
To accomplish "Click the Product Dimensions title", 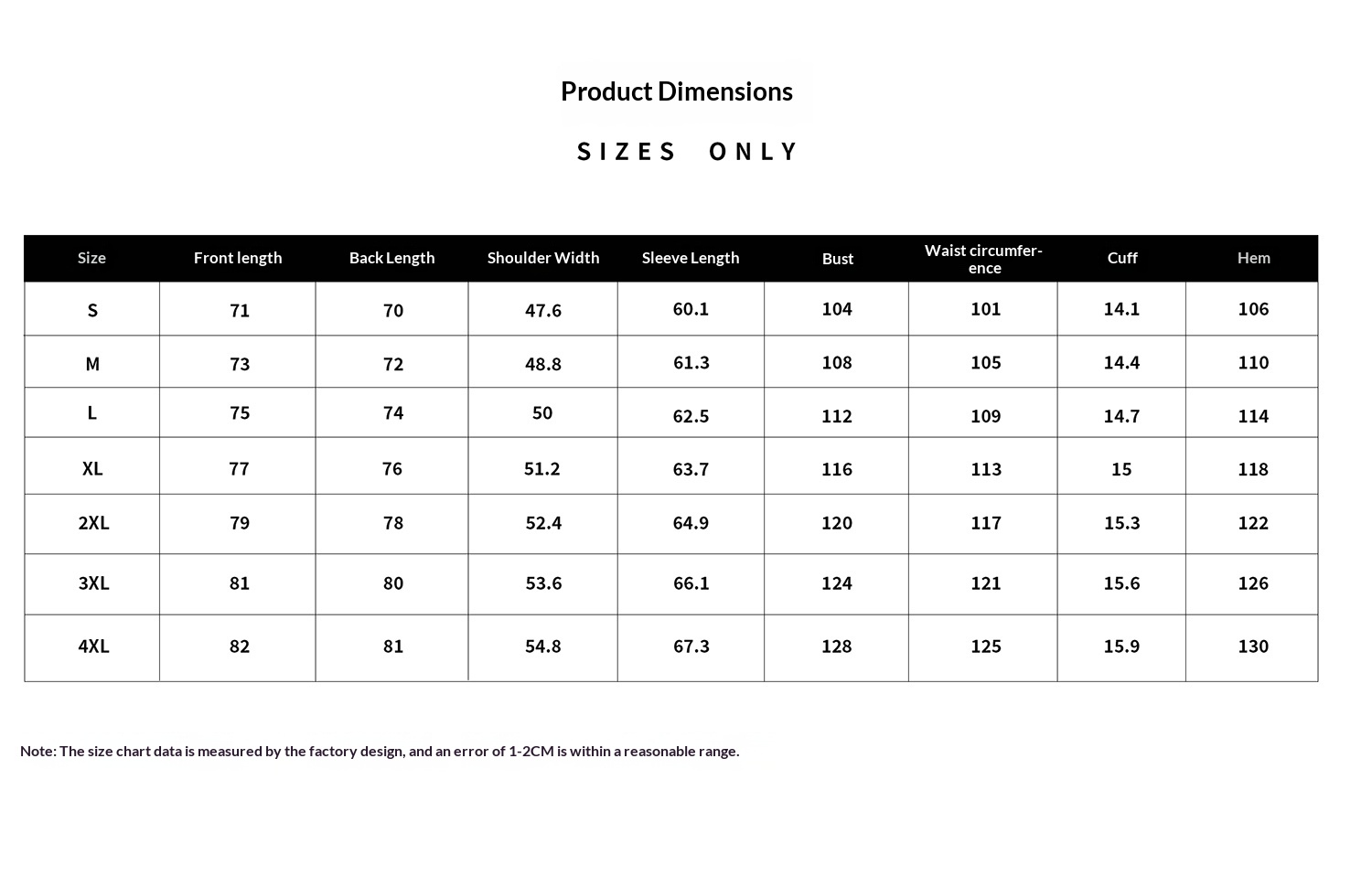I will (x=676, y=91).
